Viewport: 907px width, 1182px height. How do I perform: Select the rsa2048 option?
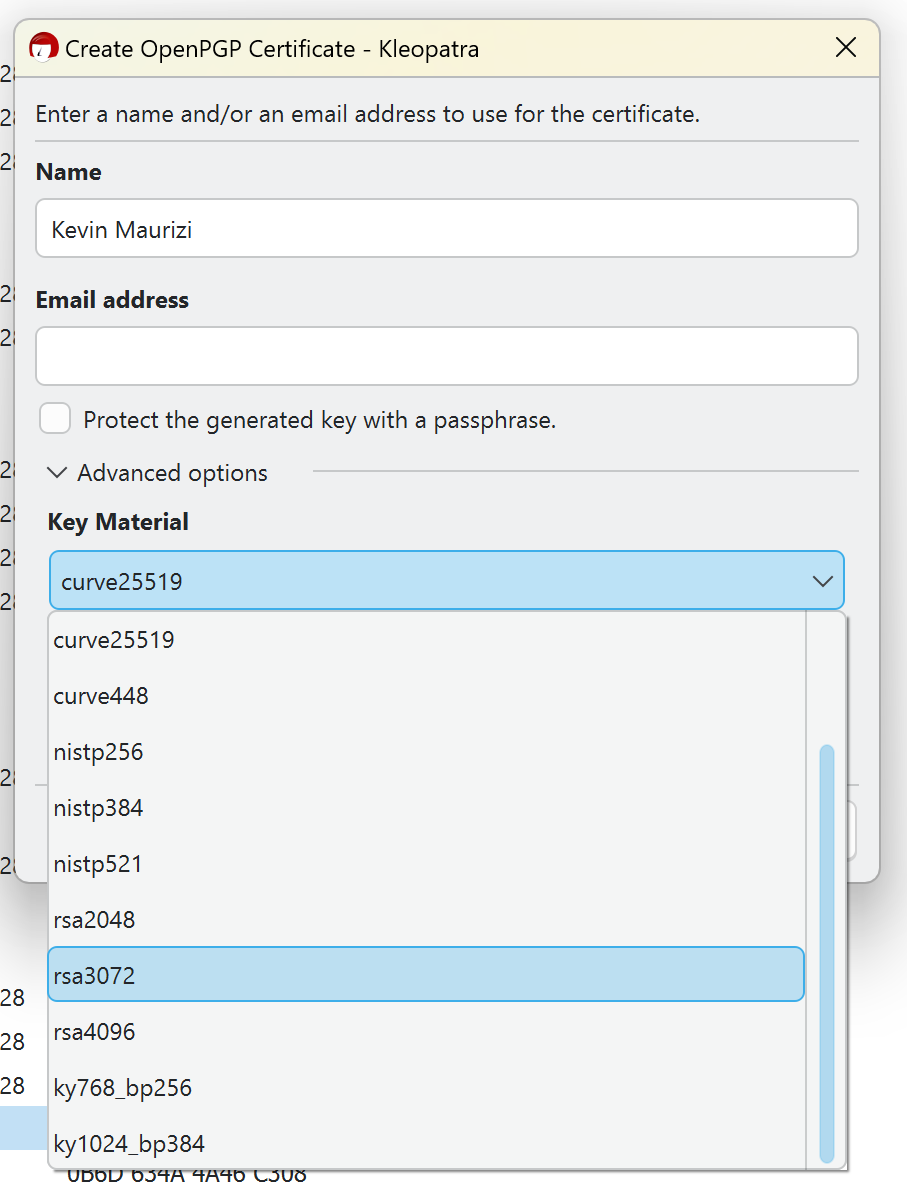tap(94, 920)
